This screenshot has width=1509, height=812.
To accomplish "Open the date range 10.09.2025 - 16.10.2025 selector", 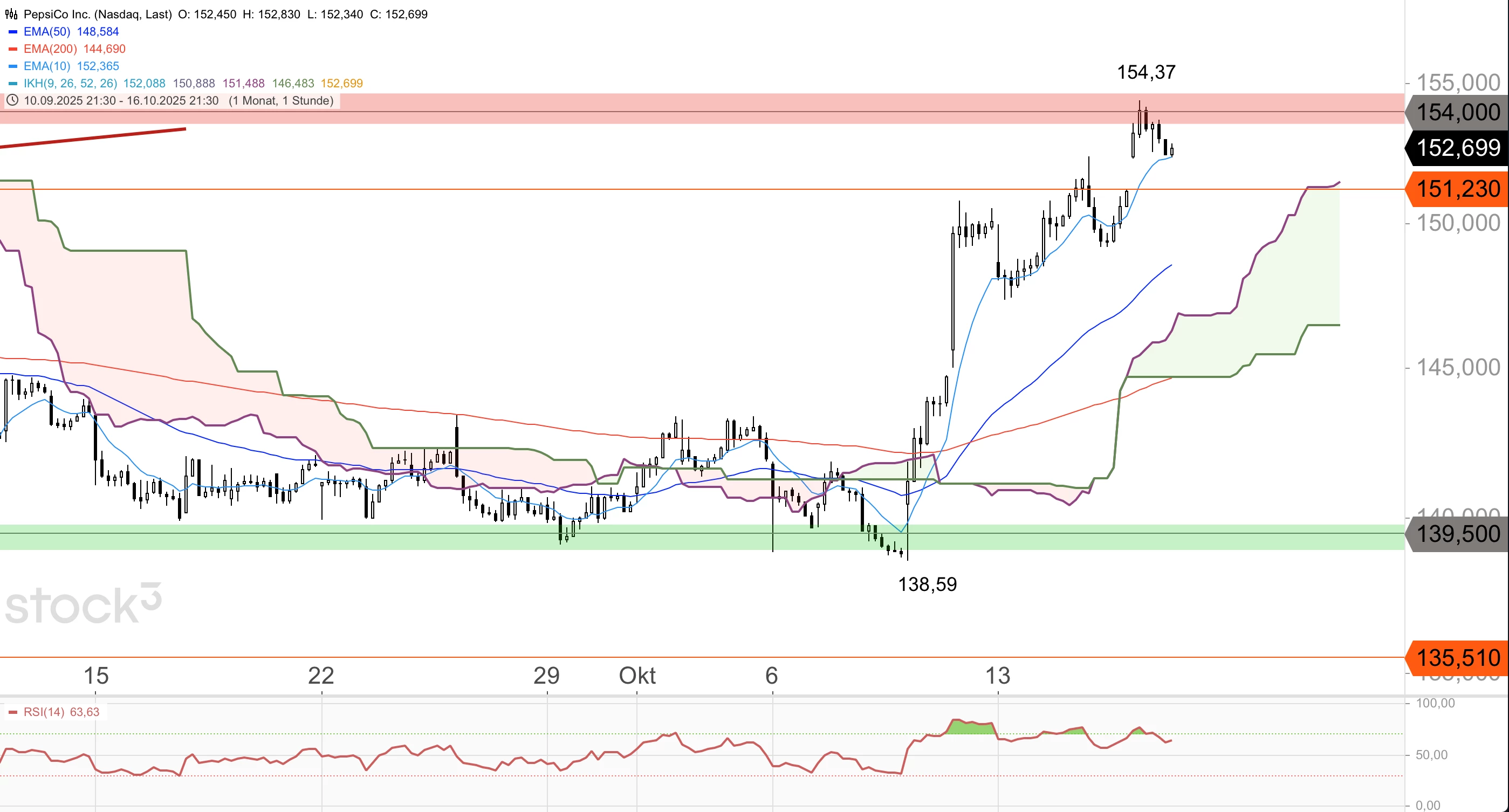I will (x=121, y=101).
